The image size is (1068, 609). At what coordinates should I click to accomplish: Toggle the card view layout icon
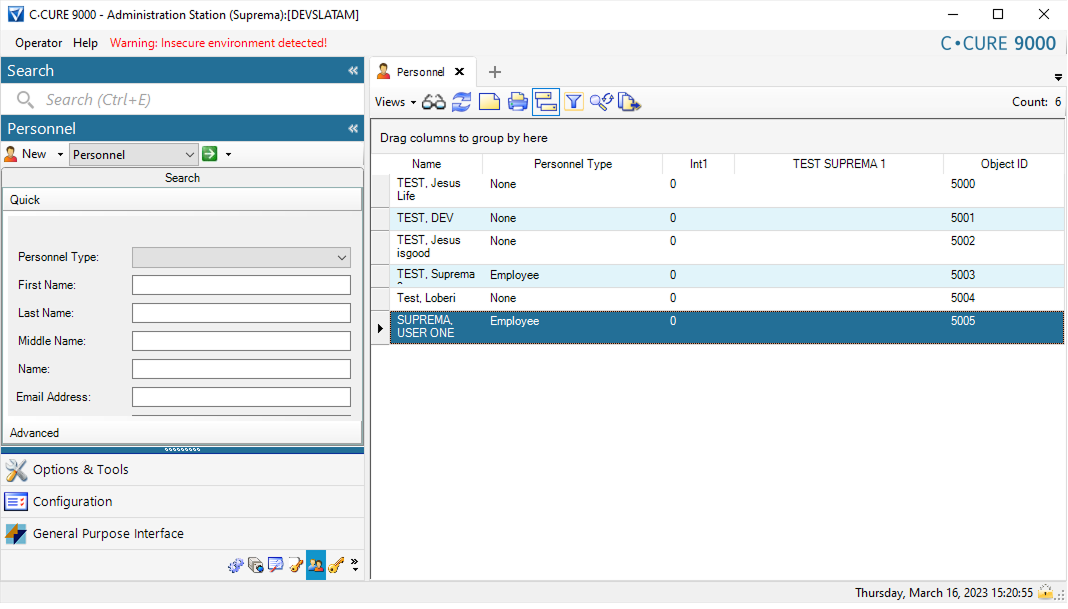tap(545, 102)
